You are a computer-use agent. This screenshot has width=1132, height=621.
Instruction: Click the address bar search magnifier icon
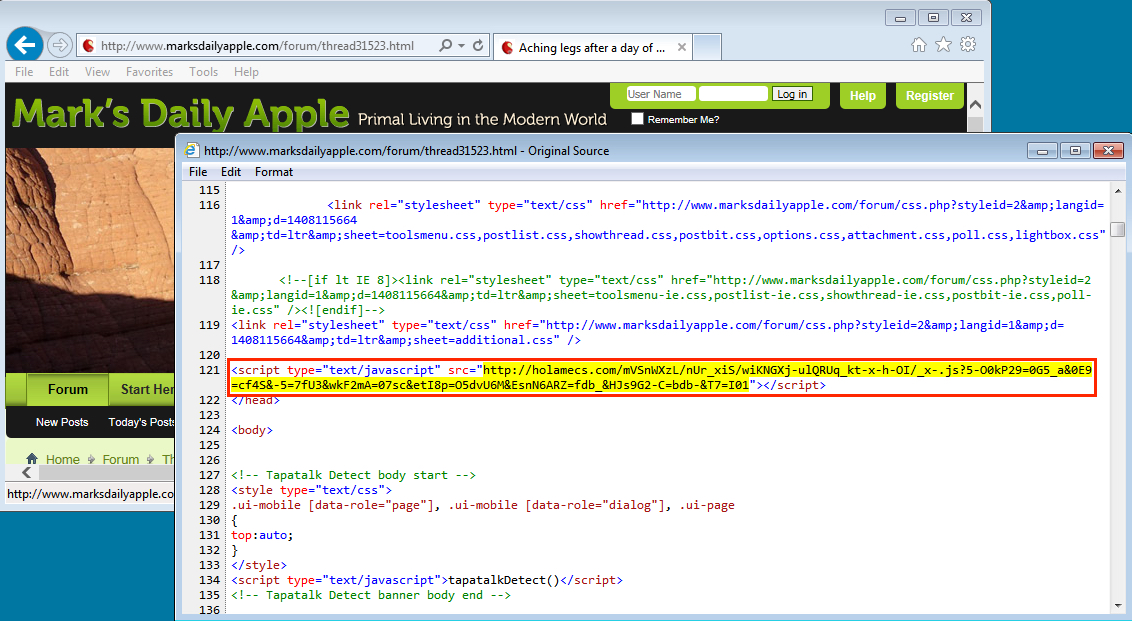[445, 46]
